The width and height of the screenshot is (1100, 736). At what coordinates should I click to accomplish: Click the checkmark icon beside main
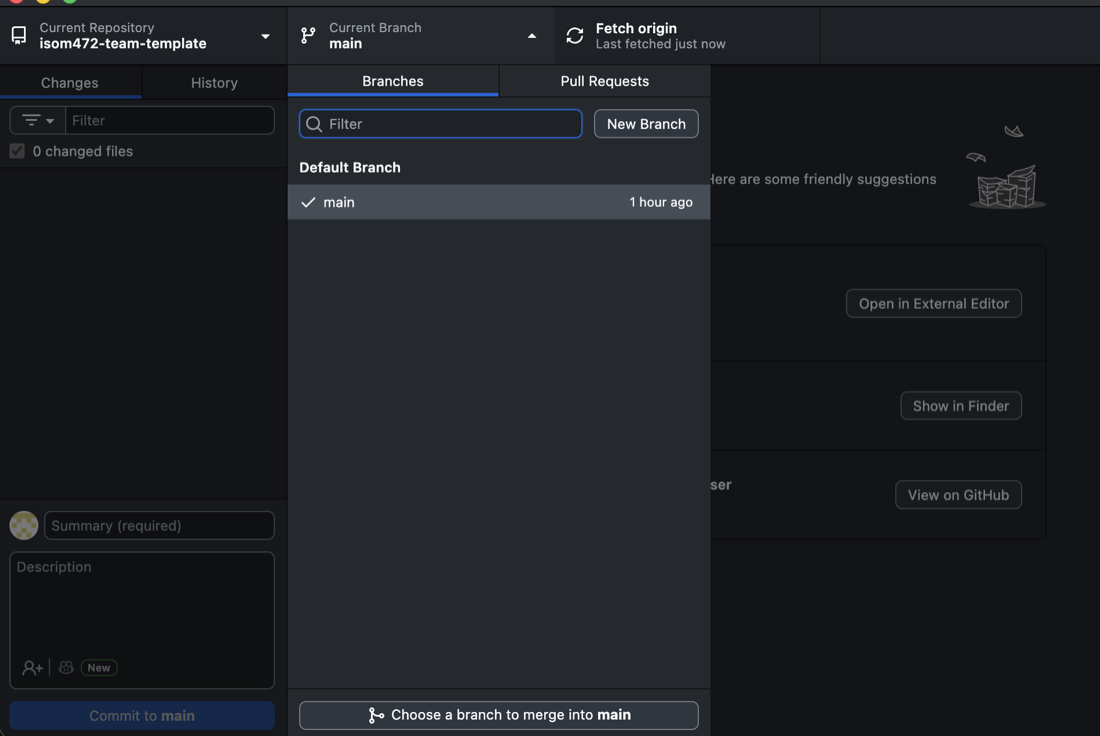click(308, 202)
